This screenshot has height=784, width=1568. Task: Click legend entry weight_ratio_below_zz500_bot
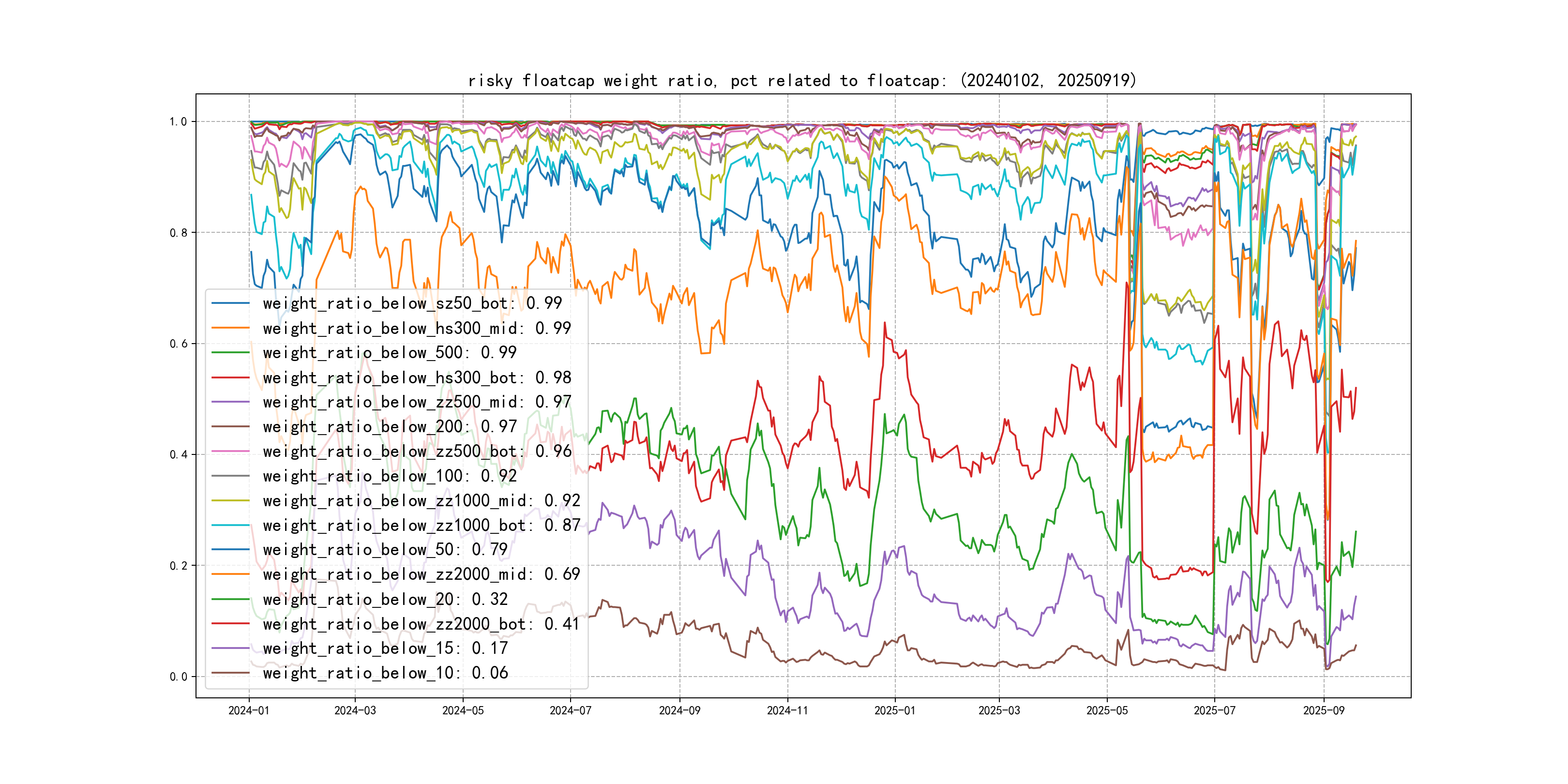pyautogui.click(x=416, y=451)
